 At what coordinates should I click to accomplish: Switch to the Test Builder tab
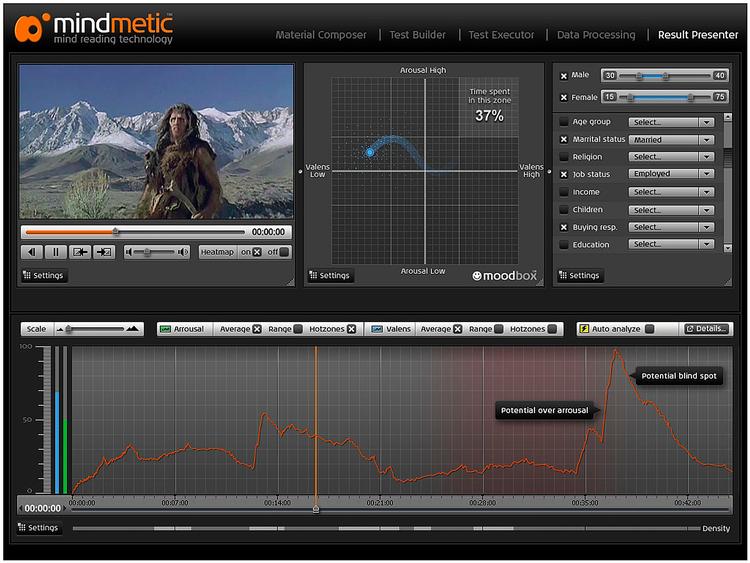click(x=419, y=35)
